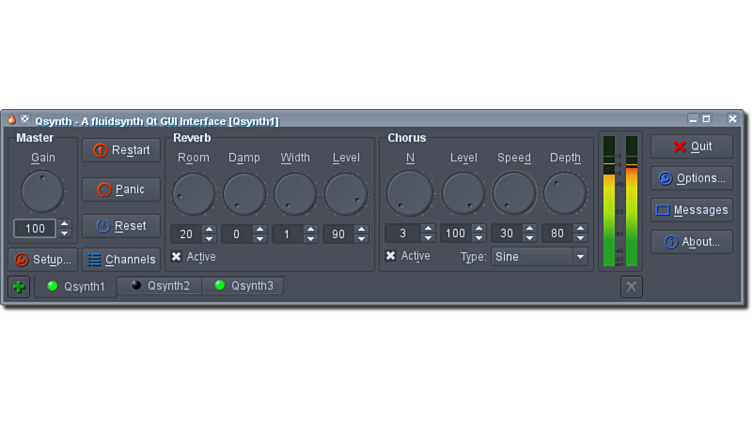Open the About dialog
Viewport: 752px width, 423px height.
pyautogui.click(x=691, y=242)
